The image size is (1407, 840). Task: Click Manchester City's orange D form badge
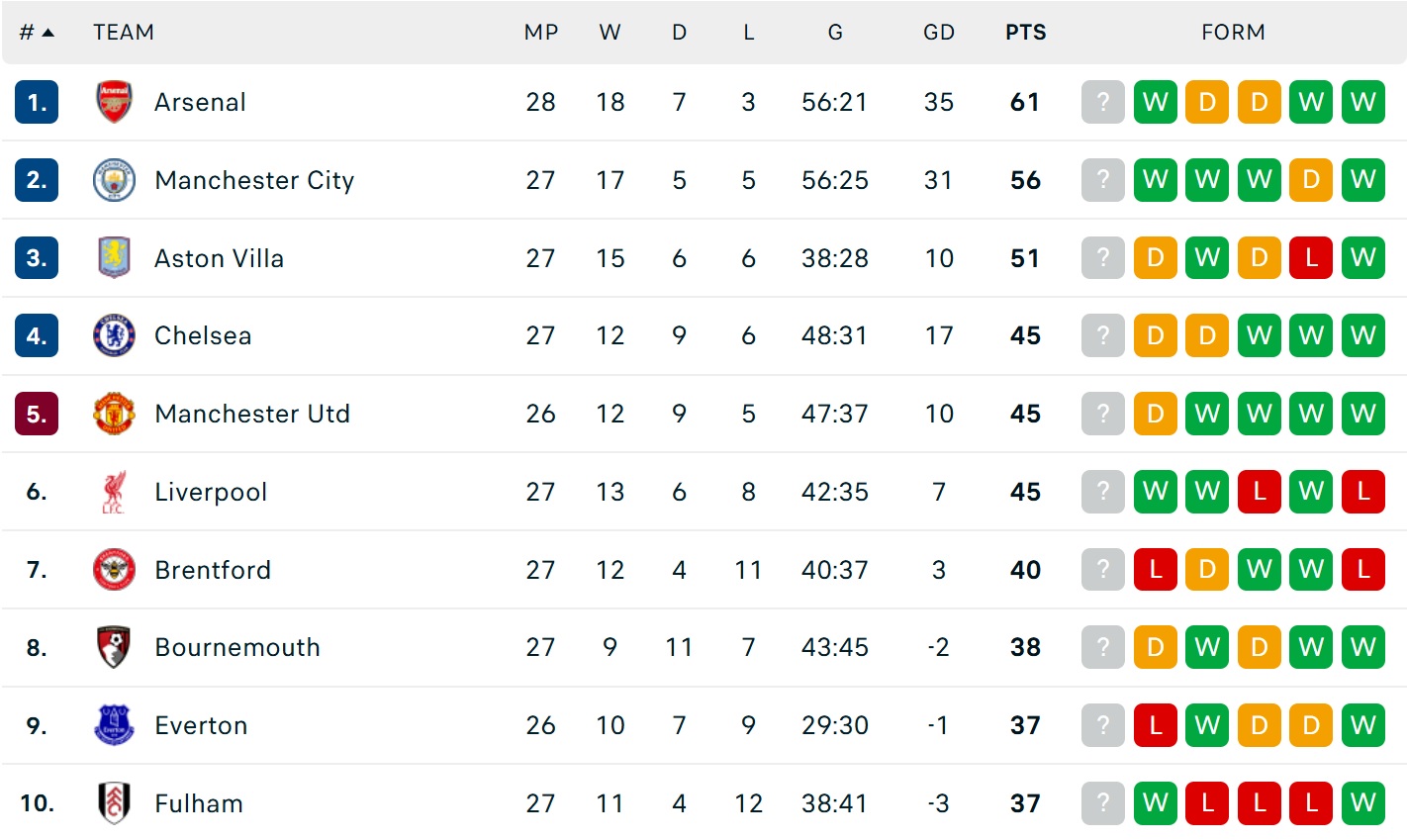pyautogui.click(x=1311, y=180)
